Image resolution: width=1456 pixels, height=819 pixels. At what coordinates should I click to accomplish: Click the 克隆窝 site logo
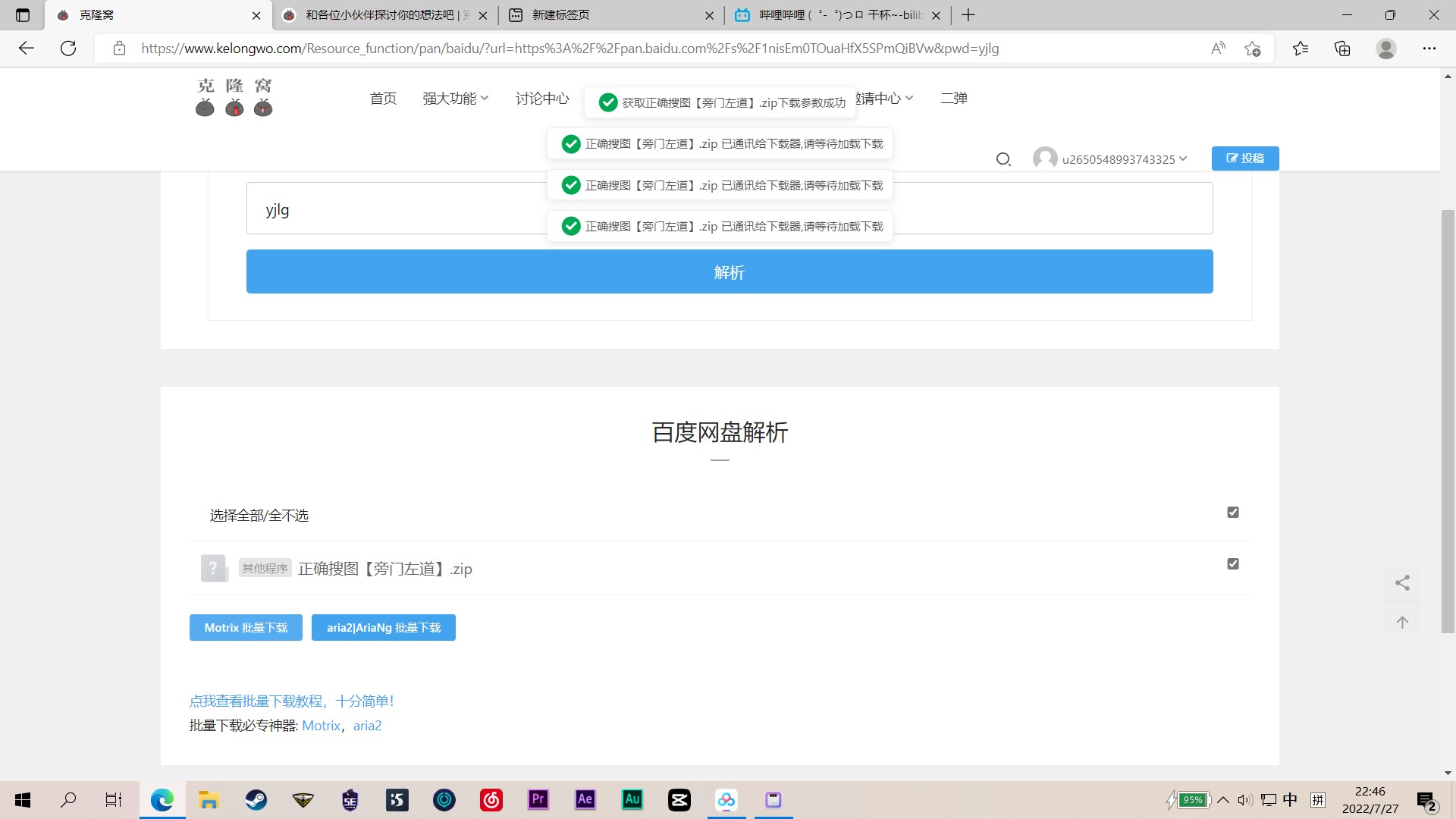click(234, 97)
